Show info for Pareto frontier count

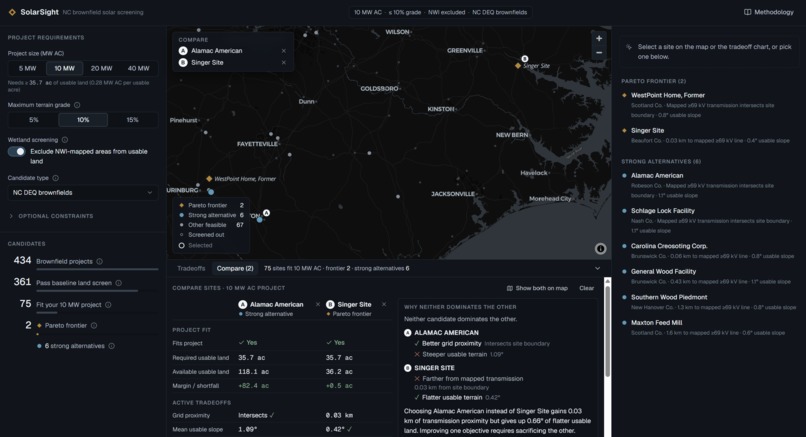[94, 325]
